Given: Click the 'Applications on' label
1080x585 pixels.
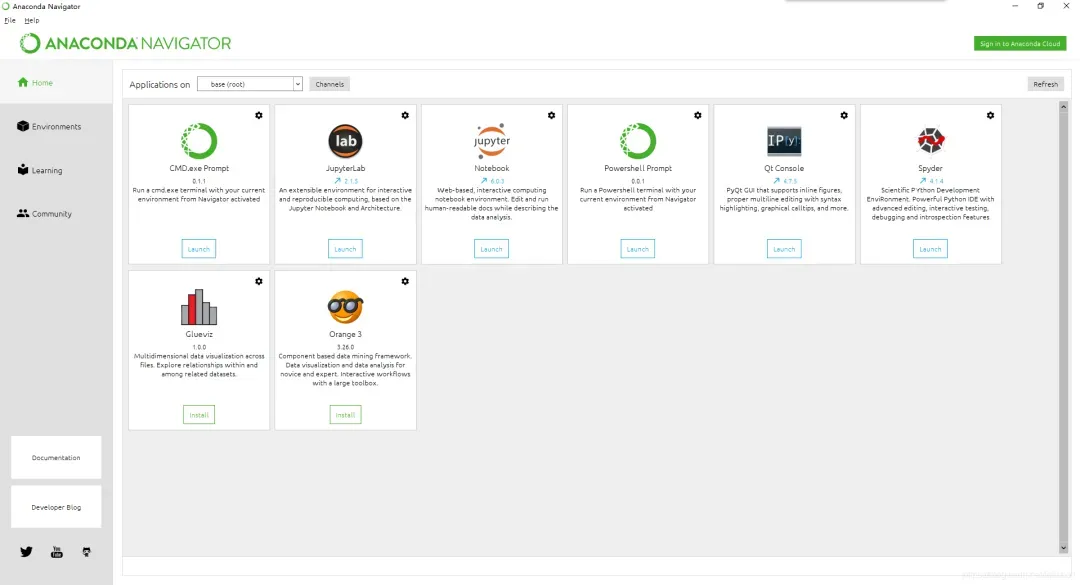Looking at the screenshot, I should point(160,84).
